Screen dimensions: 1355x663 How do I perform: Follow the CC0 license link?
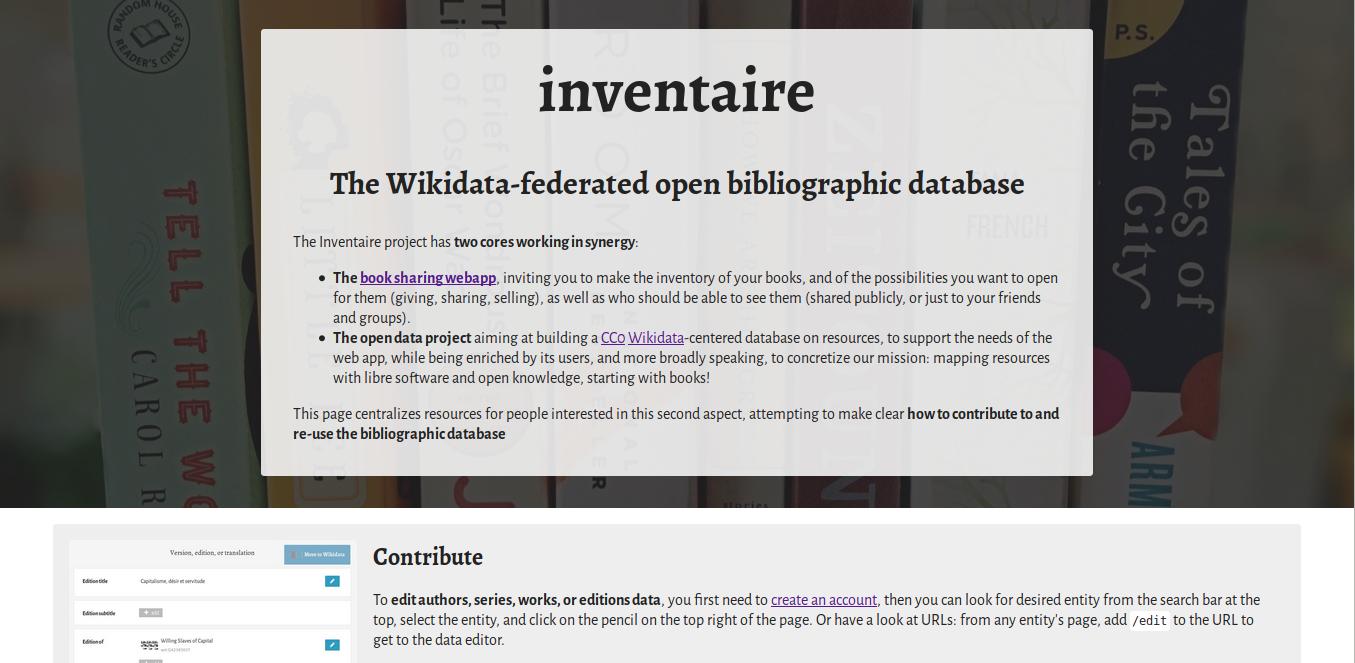point(612,338)
